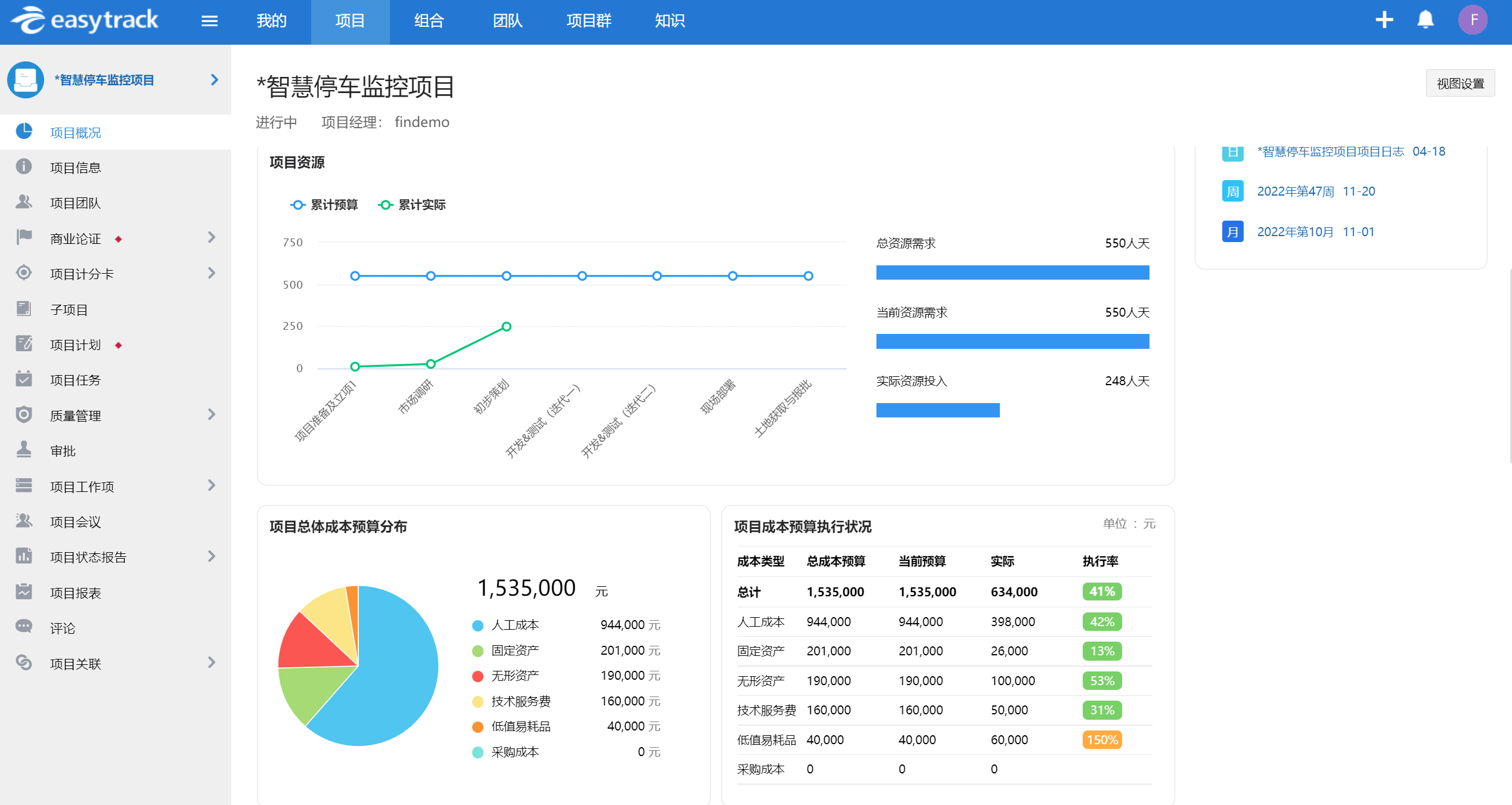The image size is (1512, 805).
Task: Click the 审批 stamp icon
Action: (24, 450)
